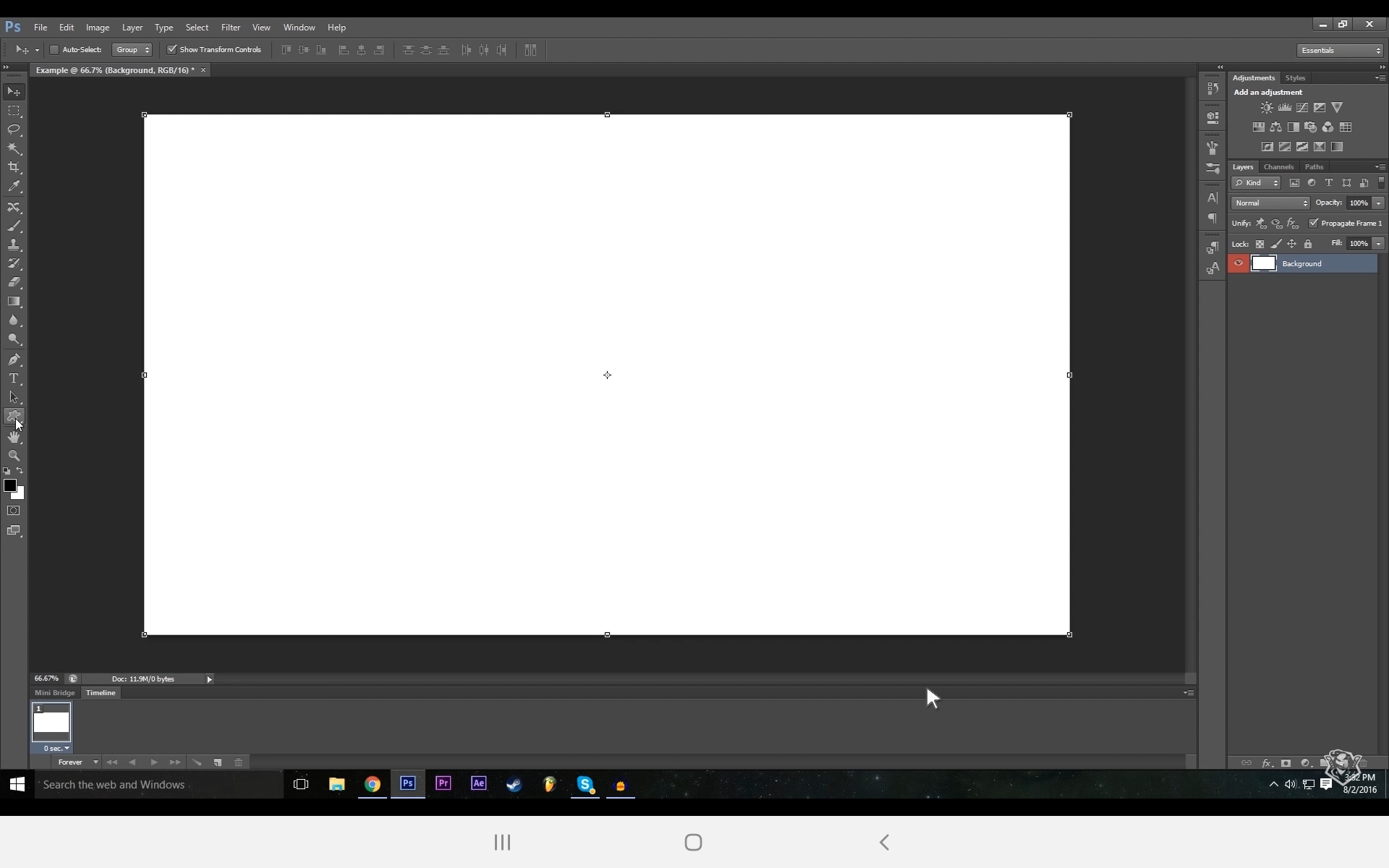1389x868 pixels.
Task: Select the Lasso tool
Action: coord(14,129)
